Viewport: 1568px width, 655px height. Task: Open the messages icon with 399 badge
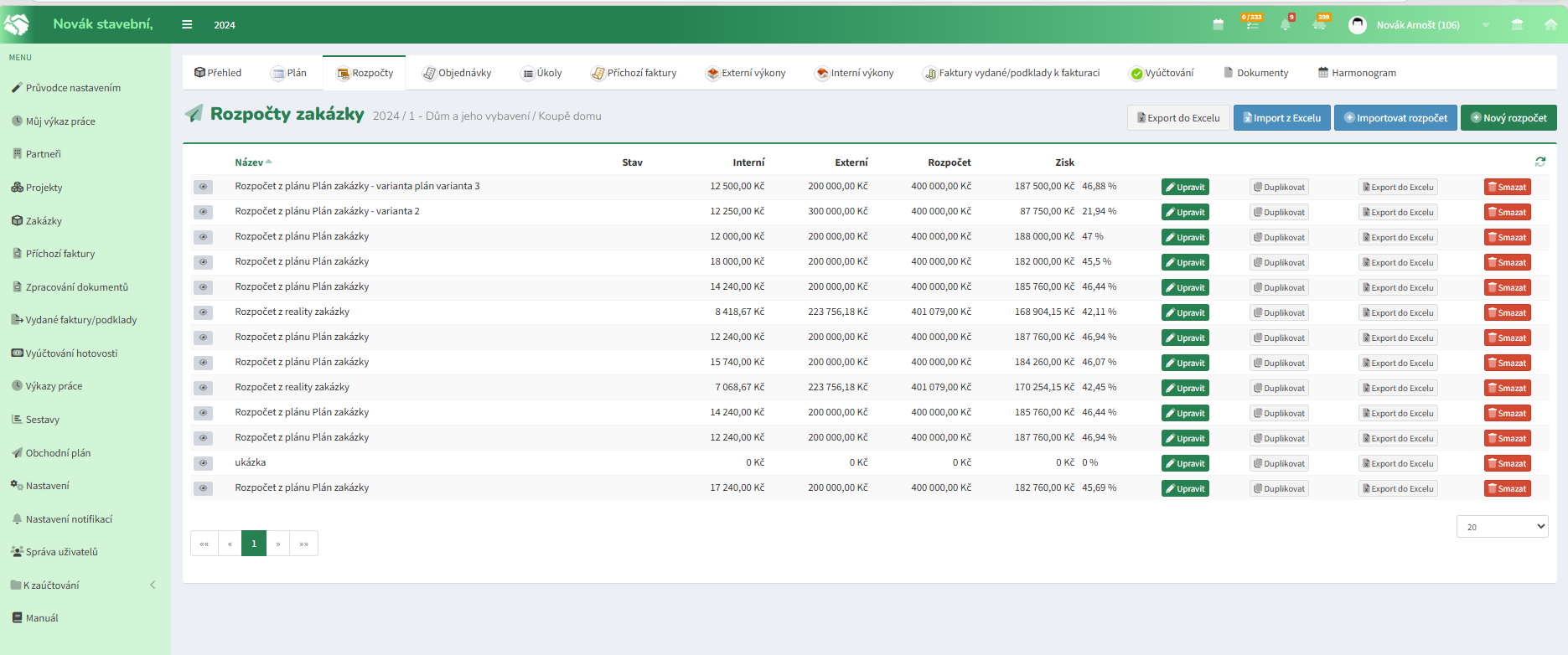1320,23
